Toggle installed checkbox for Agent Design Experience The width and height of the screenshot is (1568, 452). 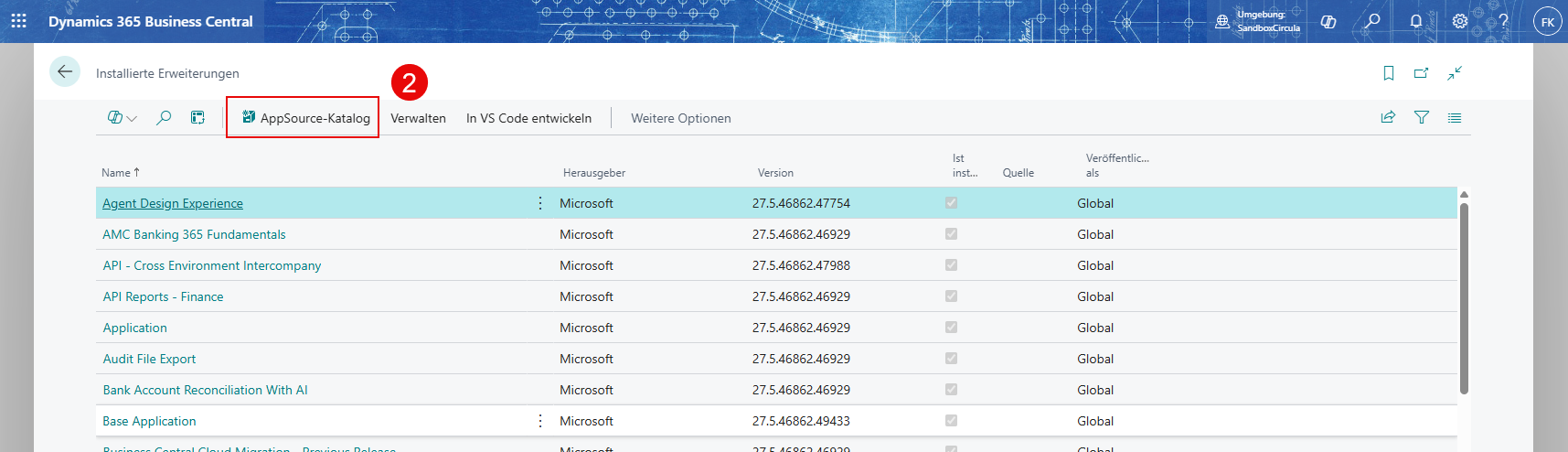click(951, 202)
